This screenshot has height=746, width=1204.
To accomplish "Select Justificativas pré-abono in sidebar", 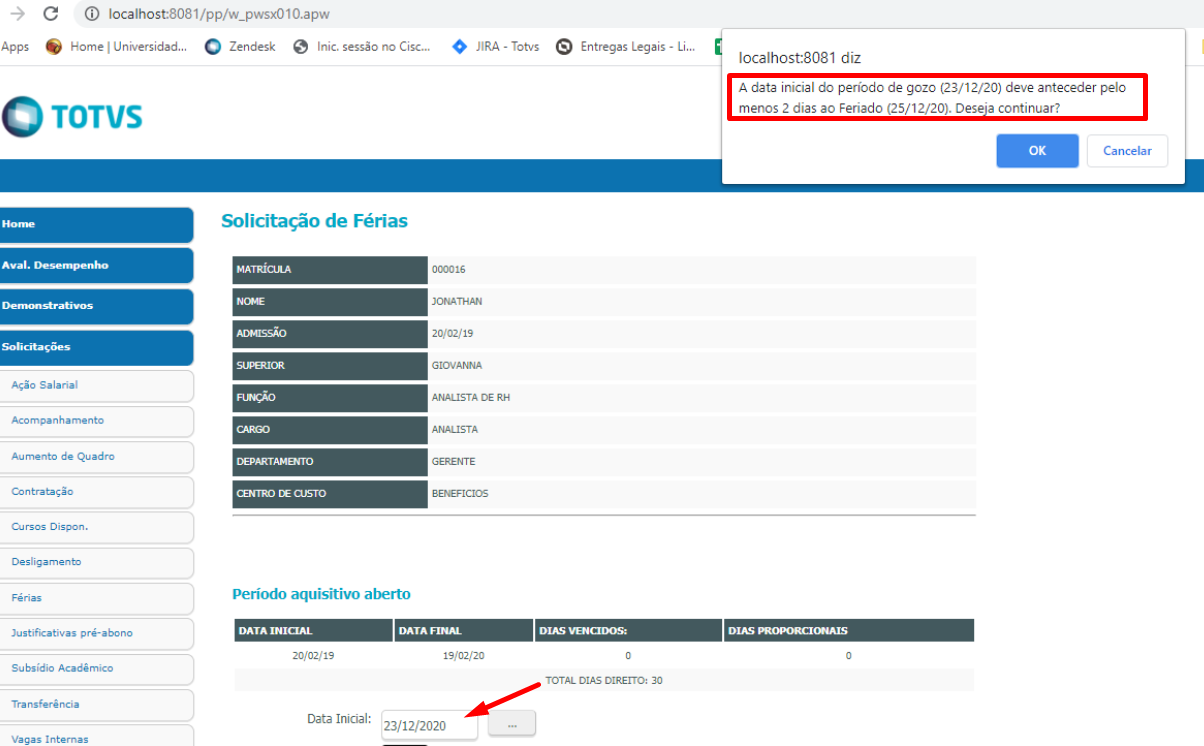I will click(x=96, y=633).
